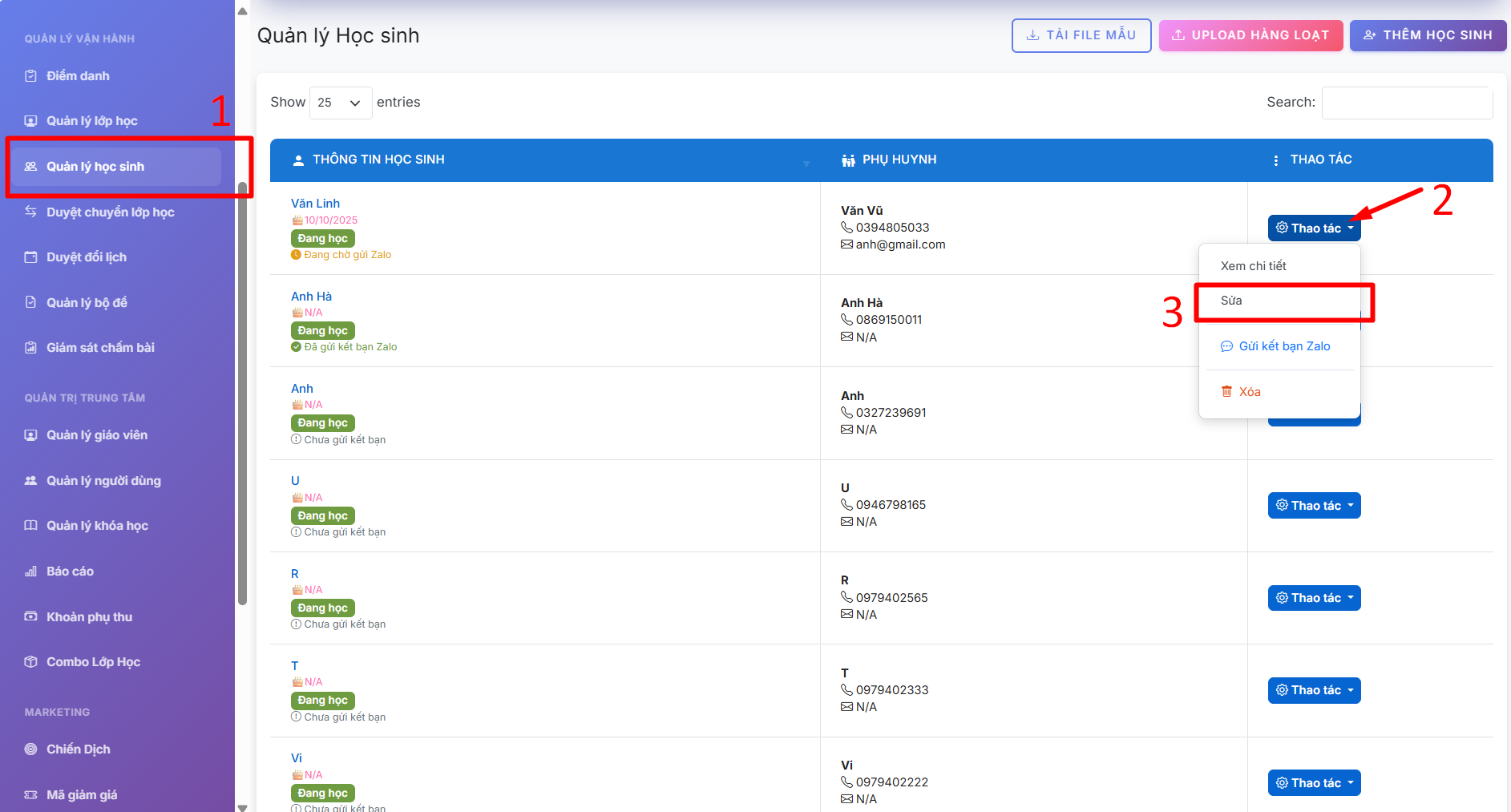Click the Combo Lớp Học box icon
The width and height of the screenshot is (1511, 812).
coord(31,662)
